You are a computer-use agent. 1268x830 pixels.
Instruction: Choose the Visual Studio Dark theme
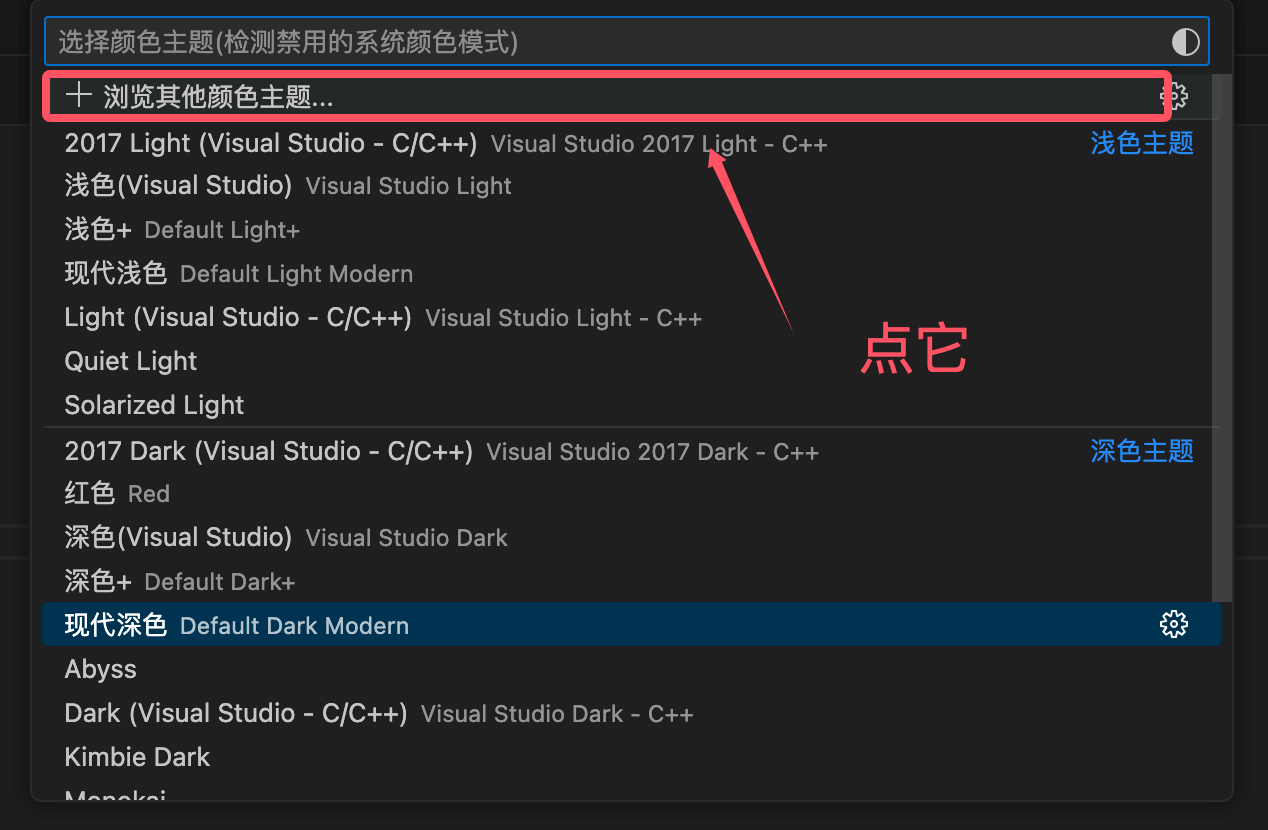178,538
